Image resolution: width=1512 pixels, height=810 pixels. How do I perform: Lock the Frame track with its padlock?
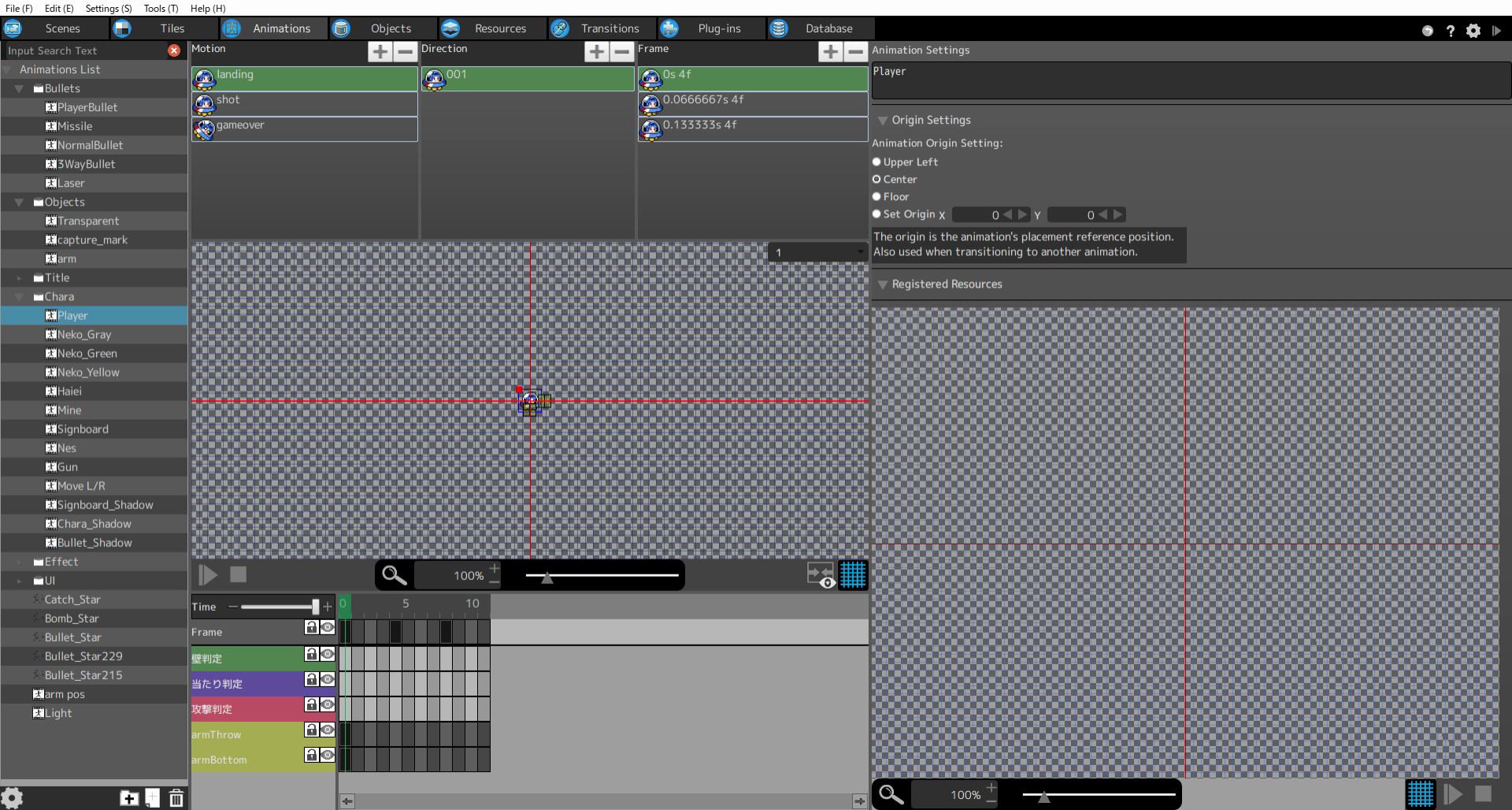pyautogui.click(x=311, y=628)
